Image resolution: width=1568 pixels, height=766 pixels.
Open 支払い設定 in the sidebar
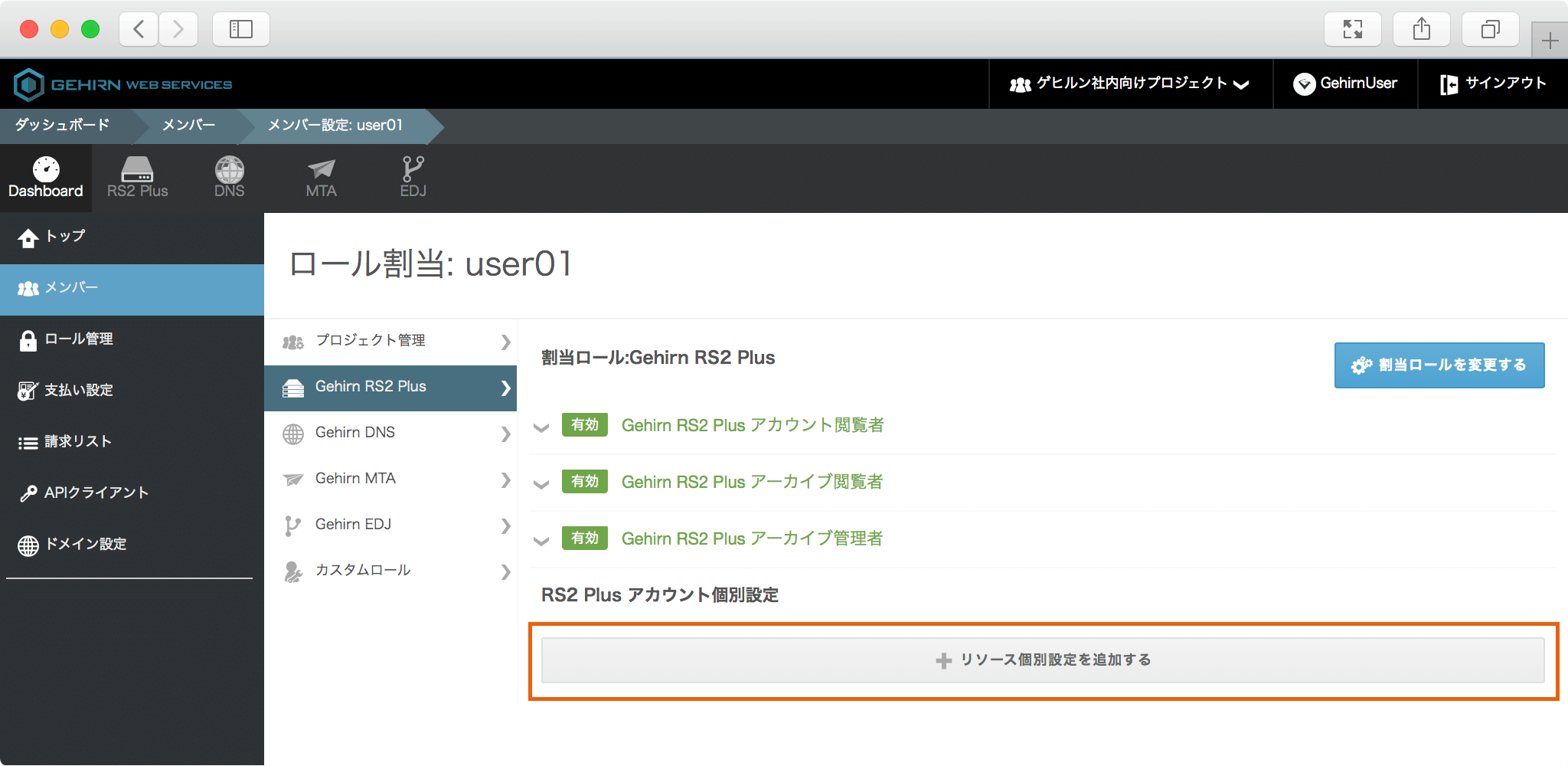tap(78, 391)
